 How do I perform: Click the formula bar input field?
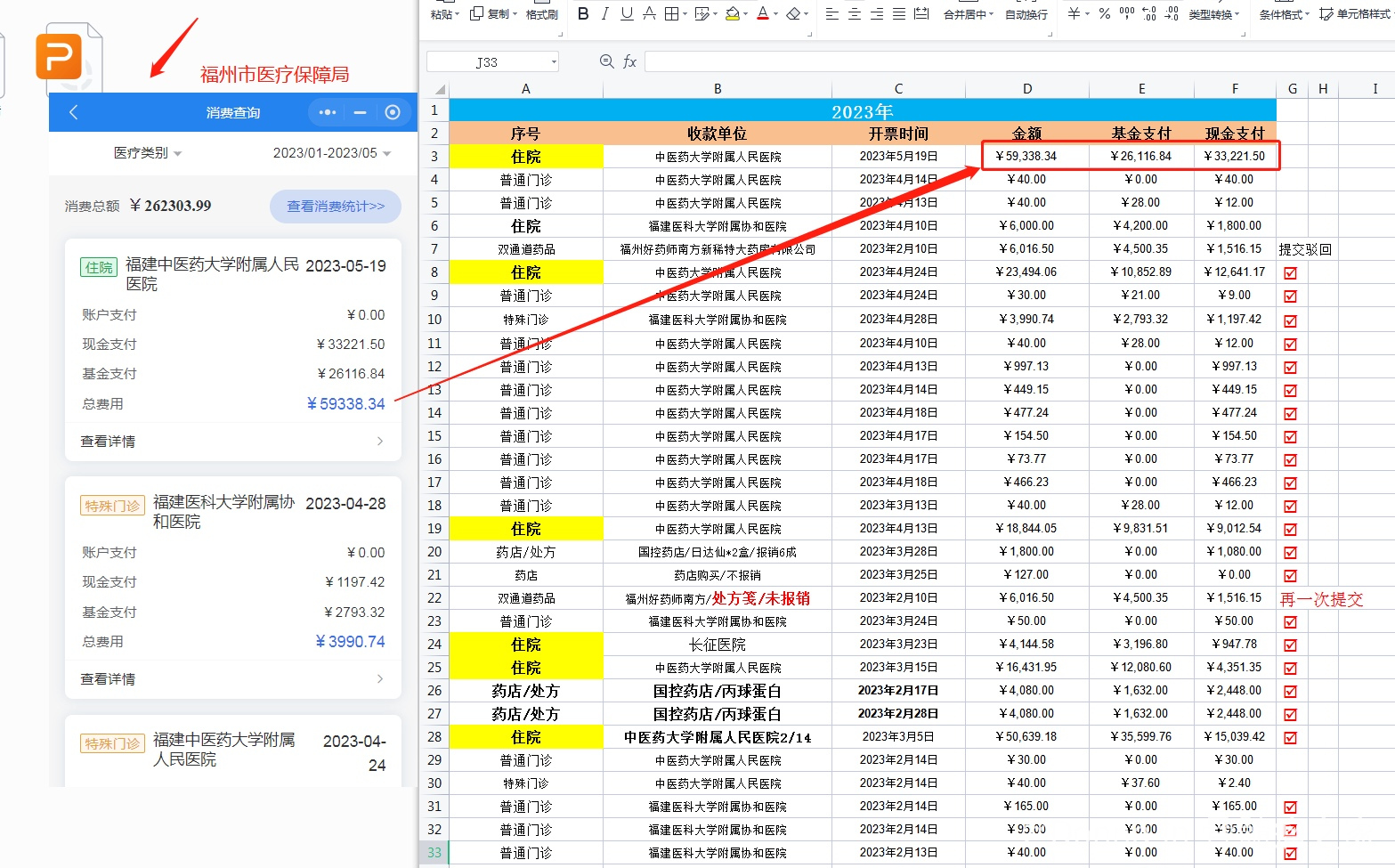tap(1019, 61)
